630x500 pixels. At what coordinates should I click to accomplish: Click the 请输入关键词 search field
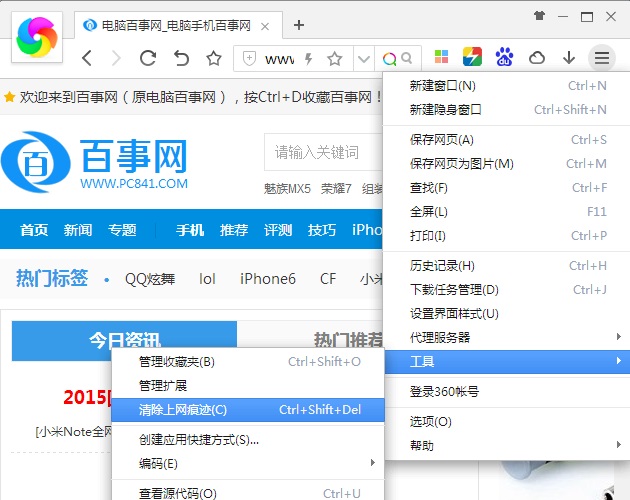point(323,152)
